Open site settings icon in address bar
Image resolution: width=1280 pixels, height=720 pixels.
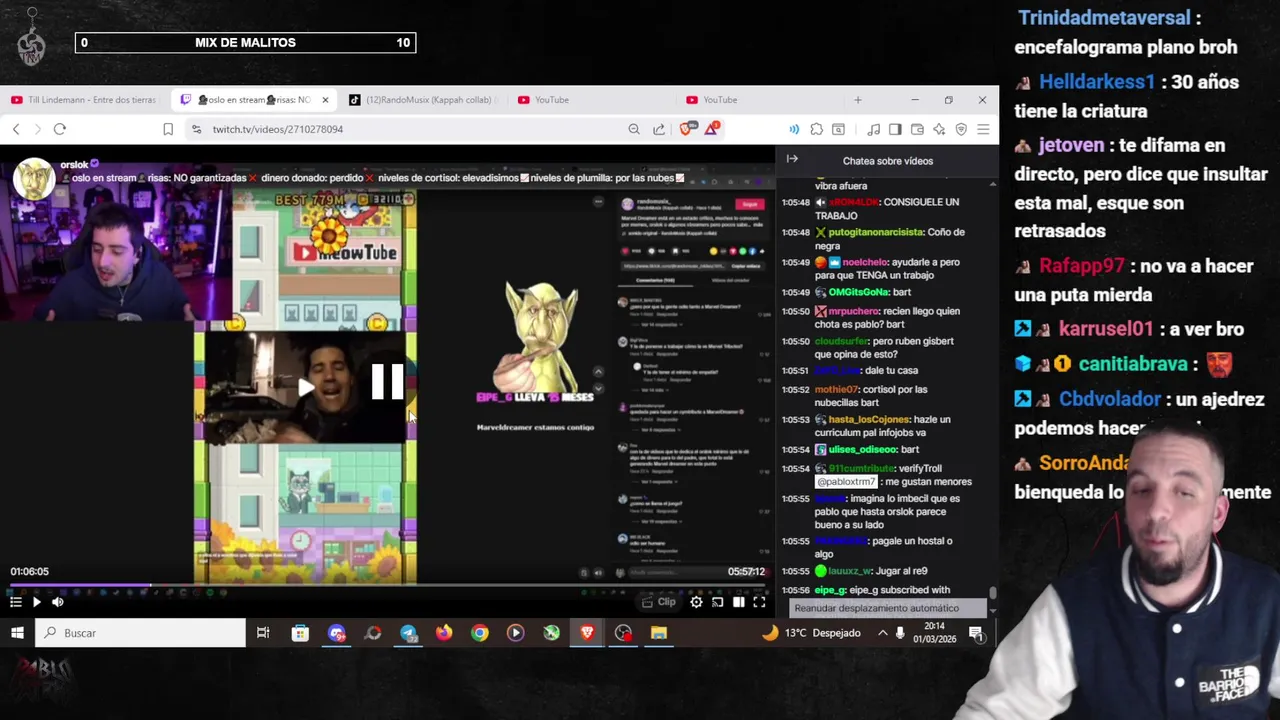197,129
